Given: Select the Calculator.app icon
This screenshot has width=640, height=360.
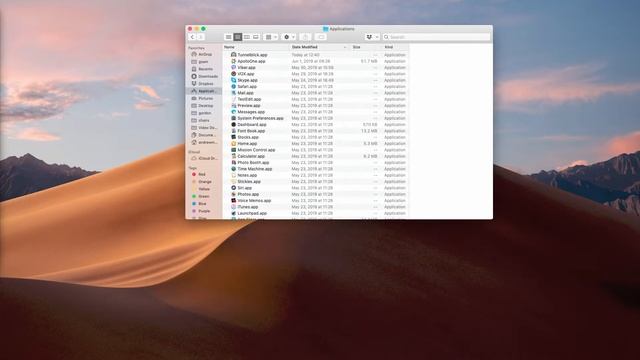Looking at the screenshot, I should pyautogui.click(x=233, y=156).
